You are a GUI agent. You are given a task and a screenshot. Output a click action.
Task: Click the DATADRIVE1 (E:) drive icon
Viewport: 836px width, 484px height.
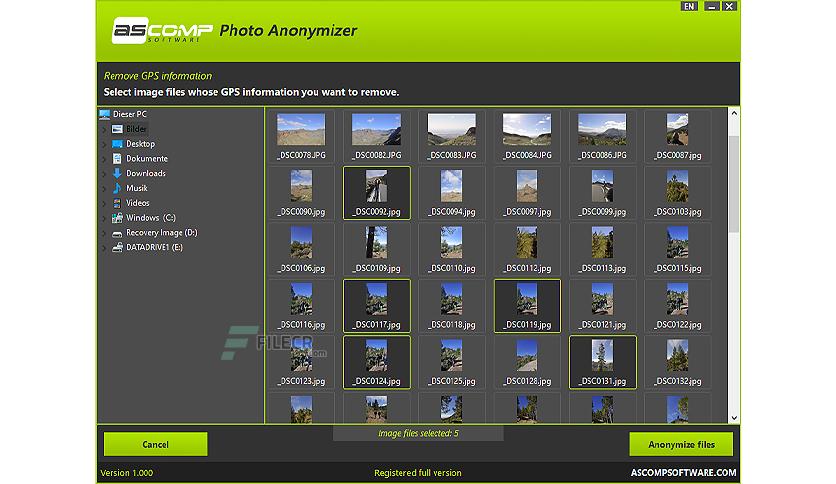point(117,247)
